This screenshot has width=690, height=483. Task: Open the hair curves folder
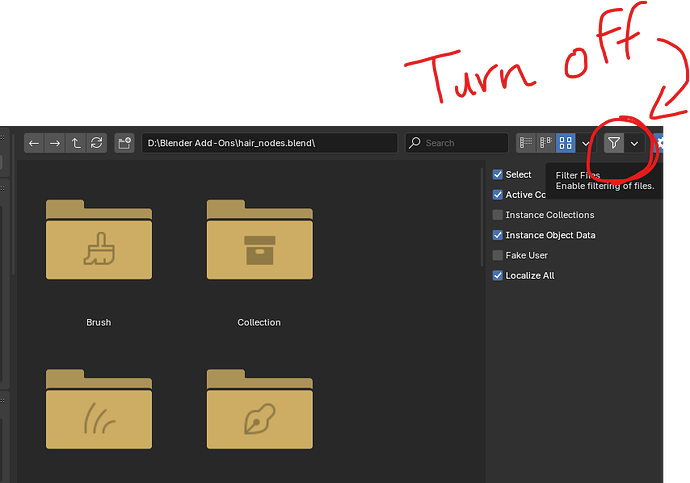(x=99, y=409)
